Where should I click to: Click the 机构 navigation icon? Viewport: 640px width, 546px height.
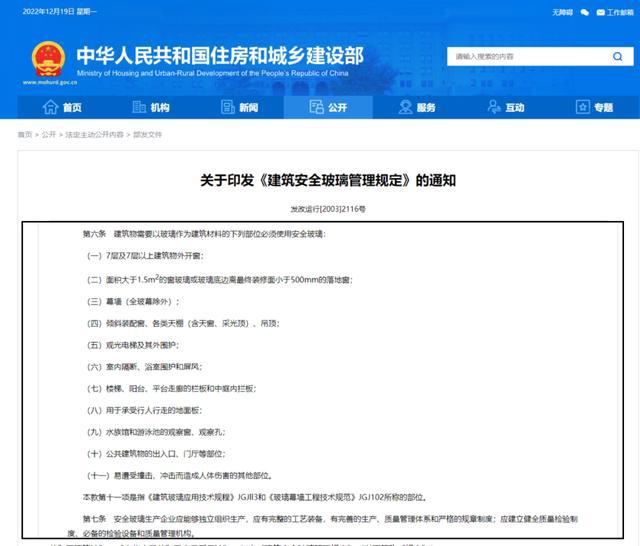pos(137,108)
